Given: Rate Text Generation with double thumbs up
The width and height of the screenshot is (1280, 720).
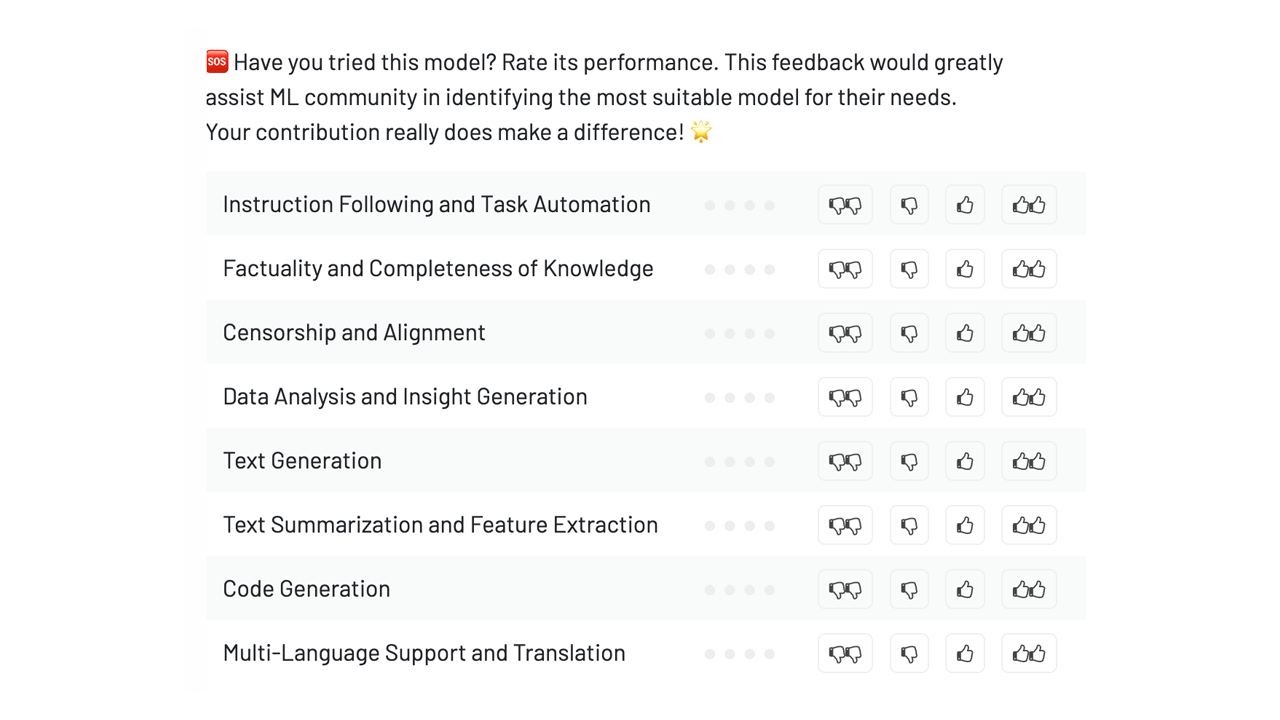Looking at the screenshot, I should pos(1029,460).
